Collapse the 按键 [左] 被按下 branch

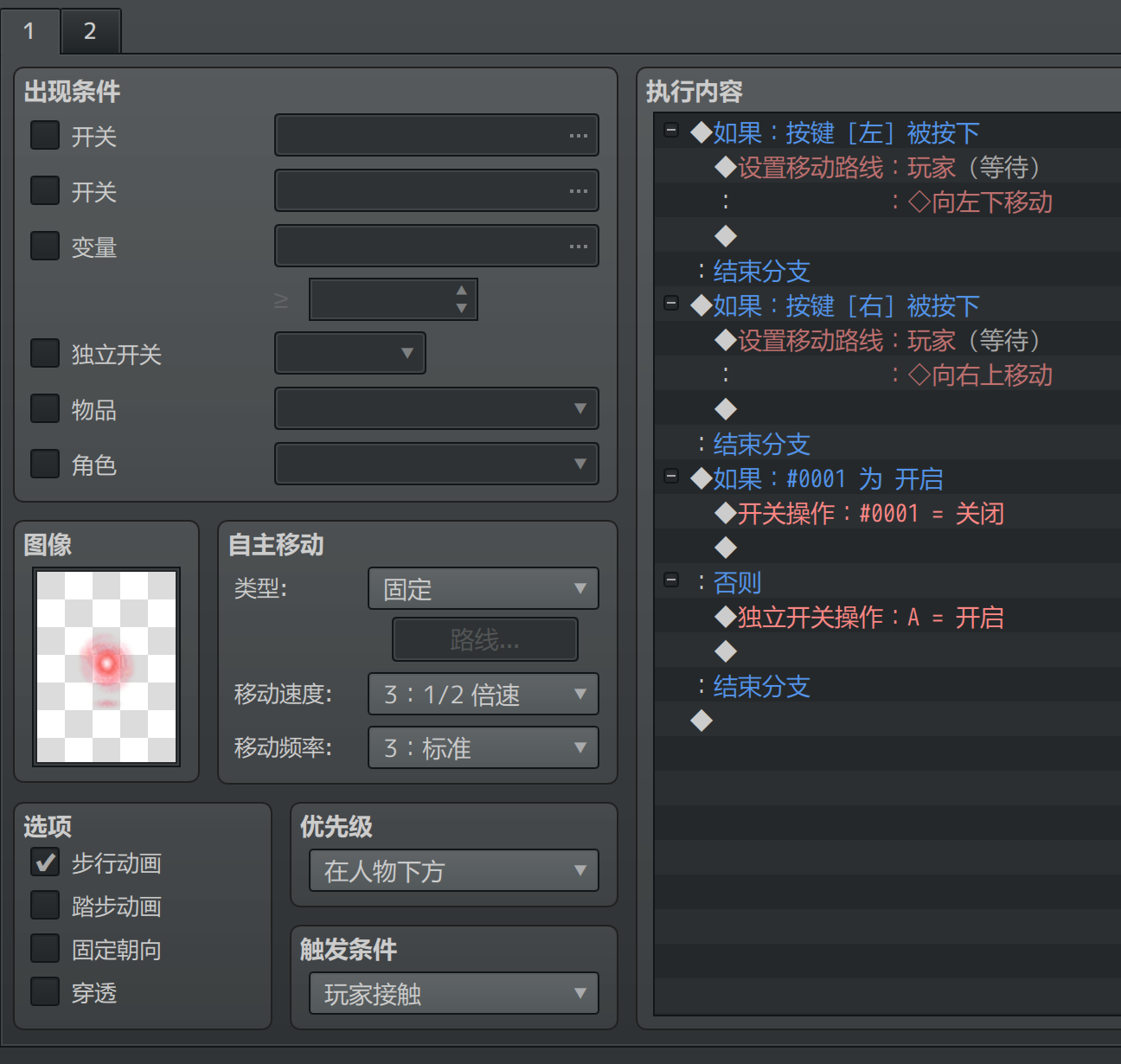tap(671, 131)
